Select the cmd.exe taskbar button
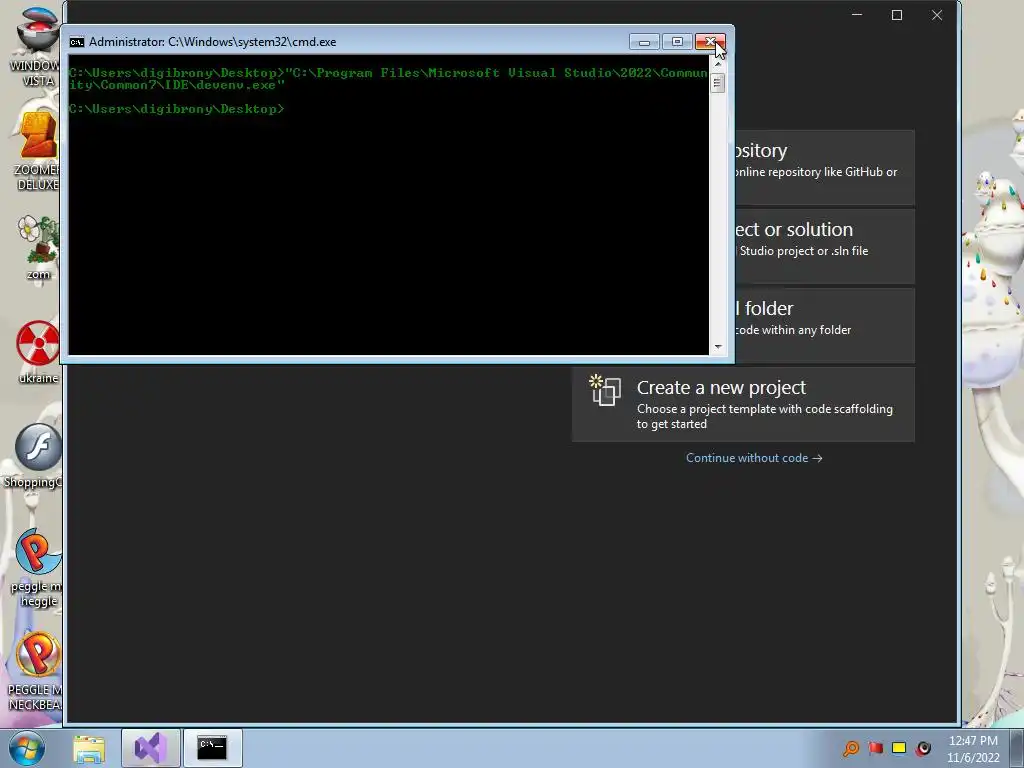The height and width of the screenshot is (768, 1024). click(212, 748)
